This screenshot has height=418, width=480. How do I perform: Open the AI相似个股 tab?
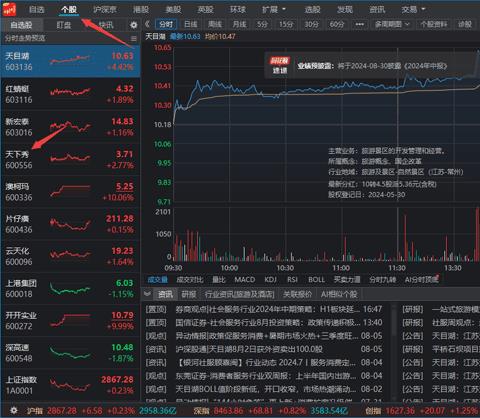tap(339, 294)
